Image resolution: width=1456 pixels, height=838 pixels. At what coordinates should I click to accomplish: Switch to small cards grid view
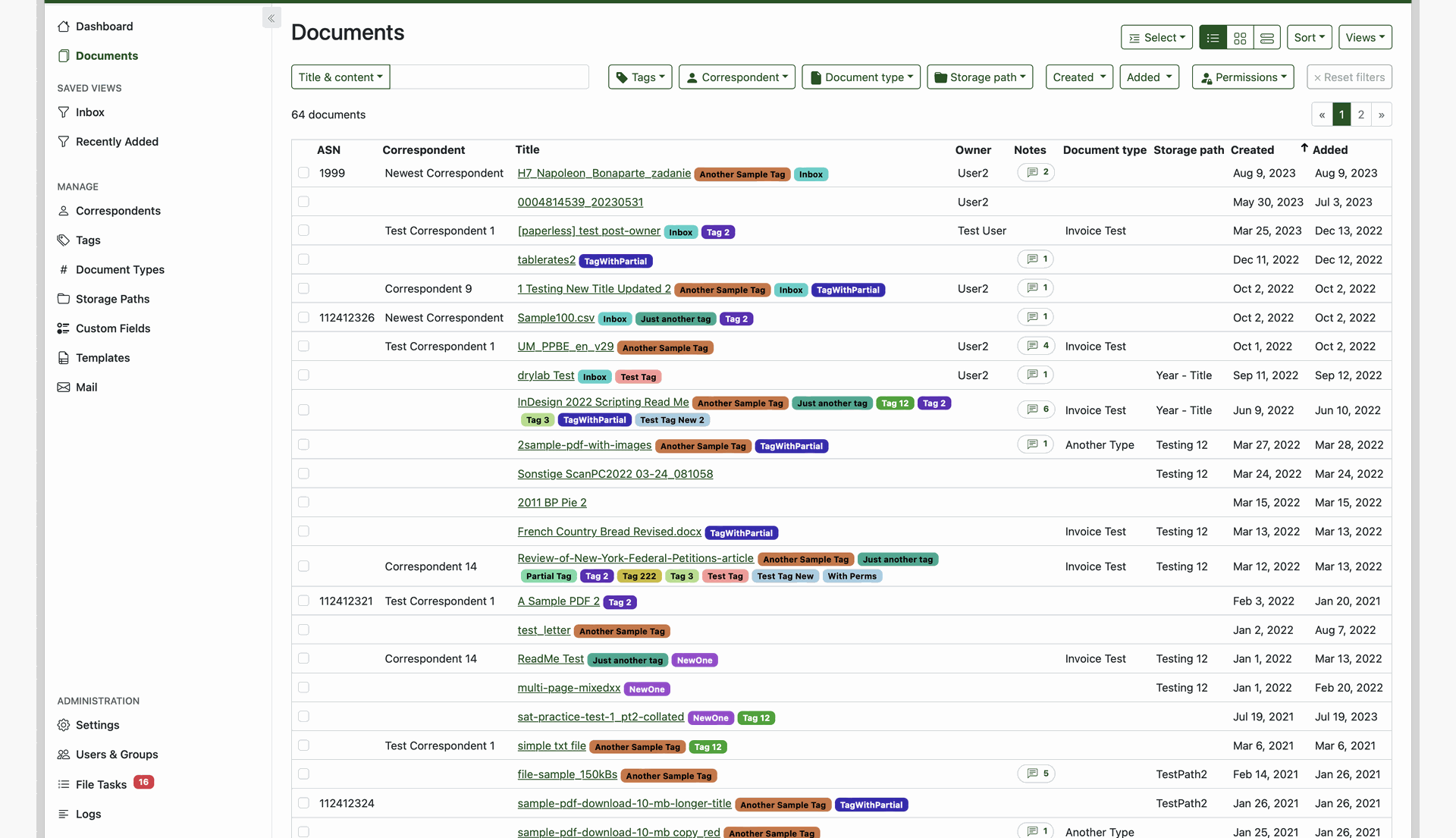[x=1240, y=38]
